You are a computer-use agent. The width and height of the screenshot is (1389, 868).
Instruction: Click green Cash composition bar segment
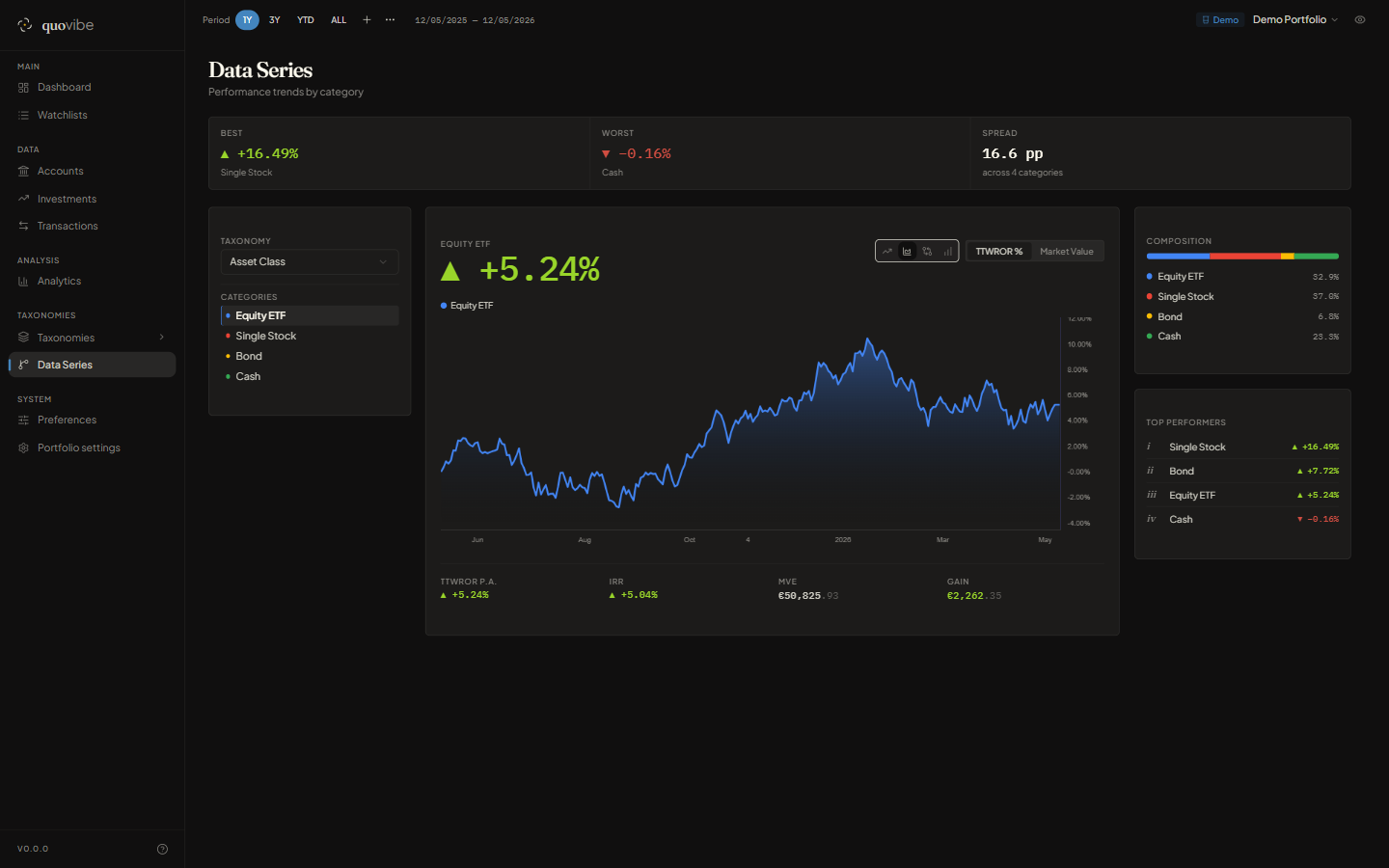click(x=1316, y=257)
